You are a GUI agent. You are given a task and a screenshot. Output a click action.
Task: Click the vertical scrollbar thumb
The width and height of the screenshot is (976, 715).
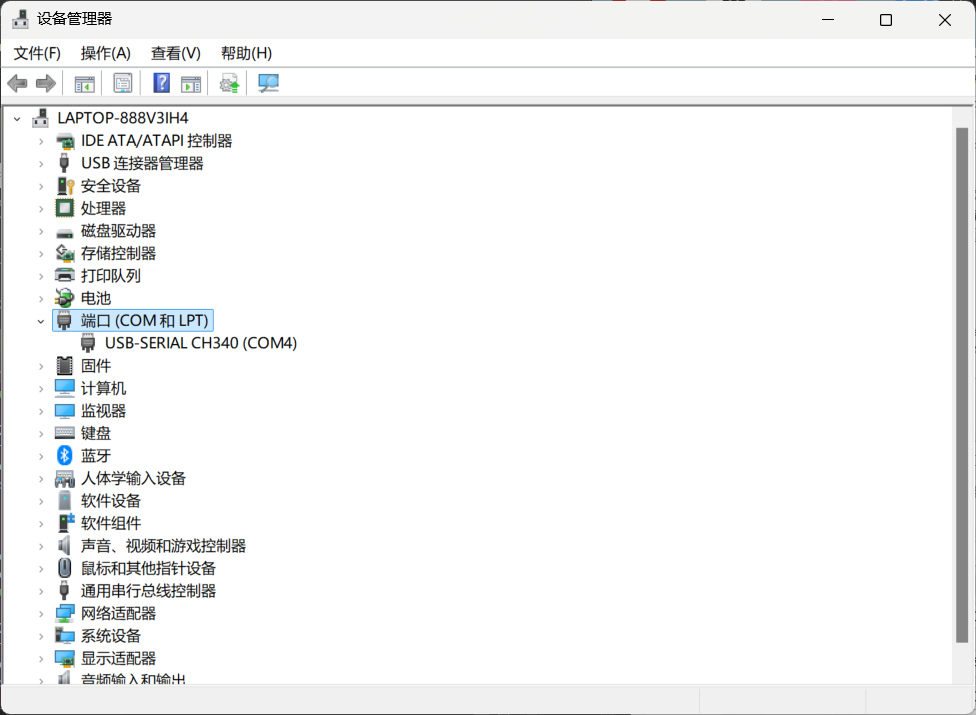(x=962, y=385)
